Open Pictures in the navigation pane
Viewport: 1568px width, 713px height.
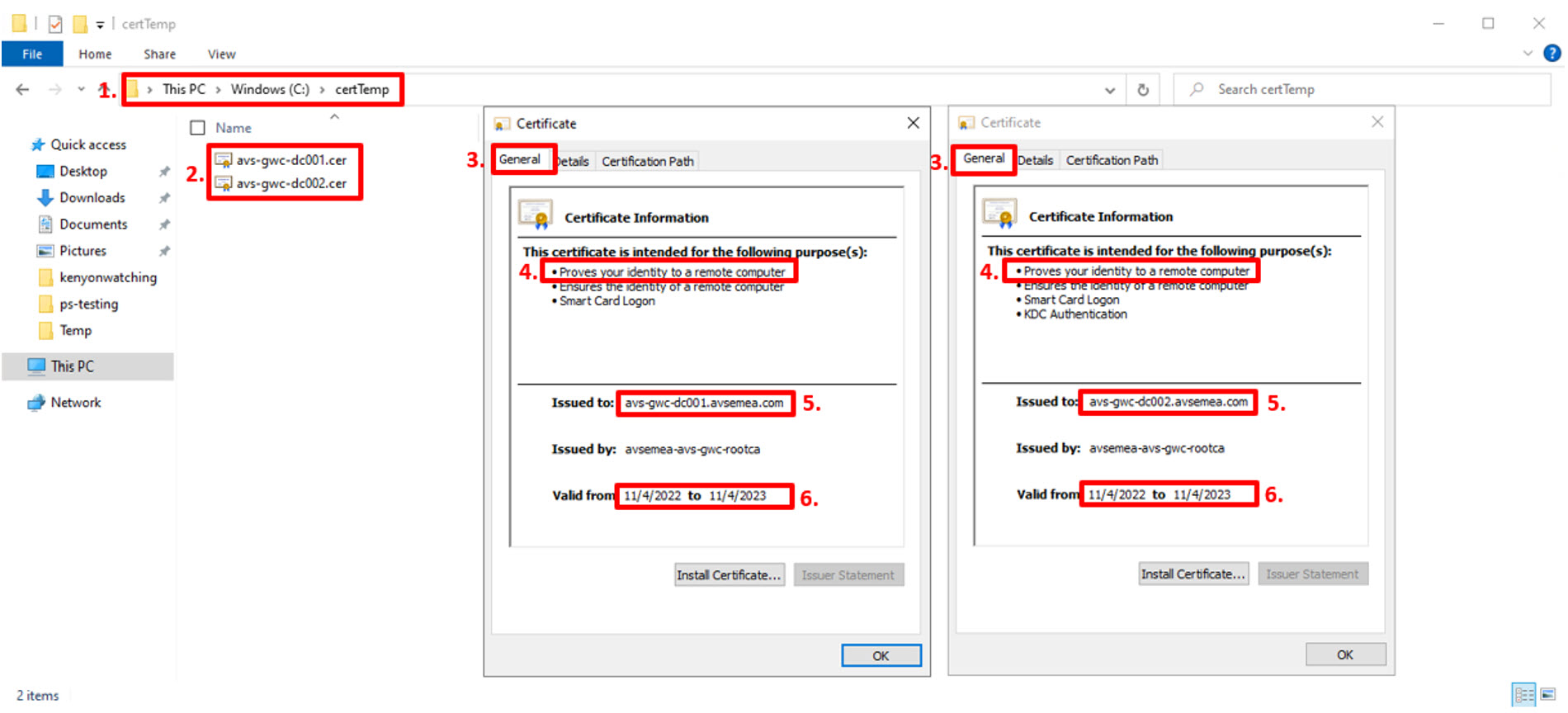(83, 250)
